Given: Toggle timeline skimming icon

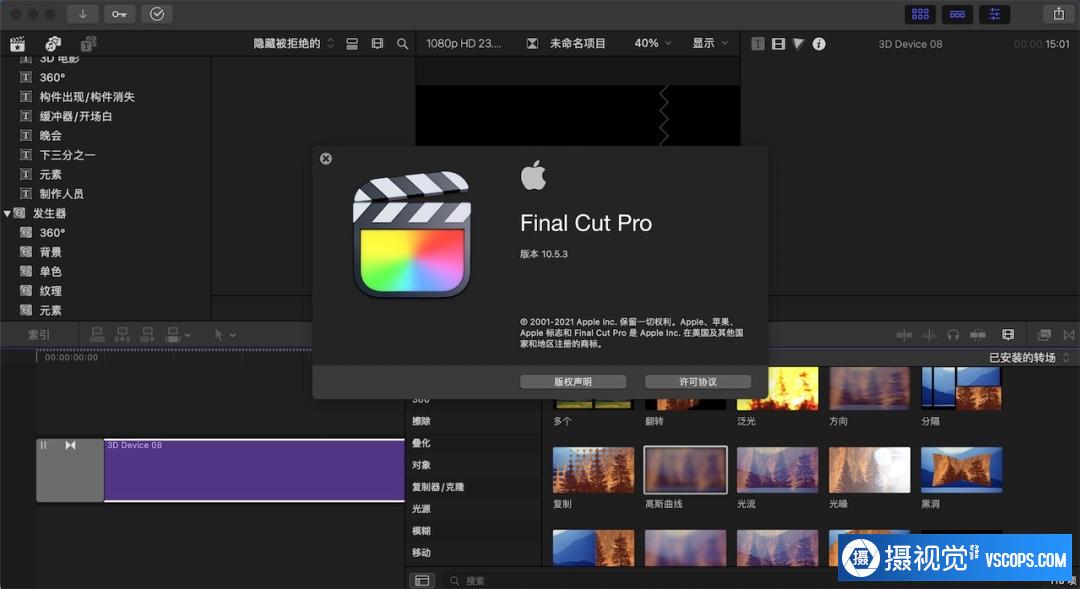Looking at the screenshot, I should [x=904, y=335].
